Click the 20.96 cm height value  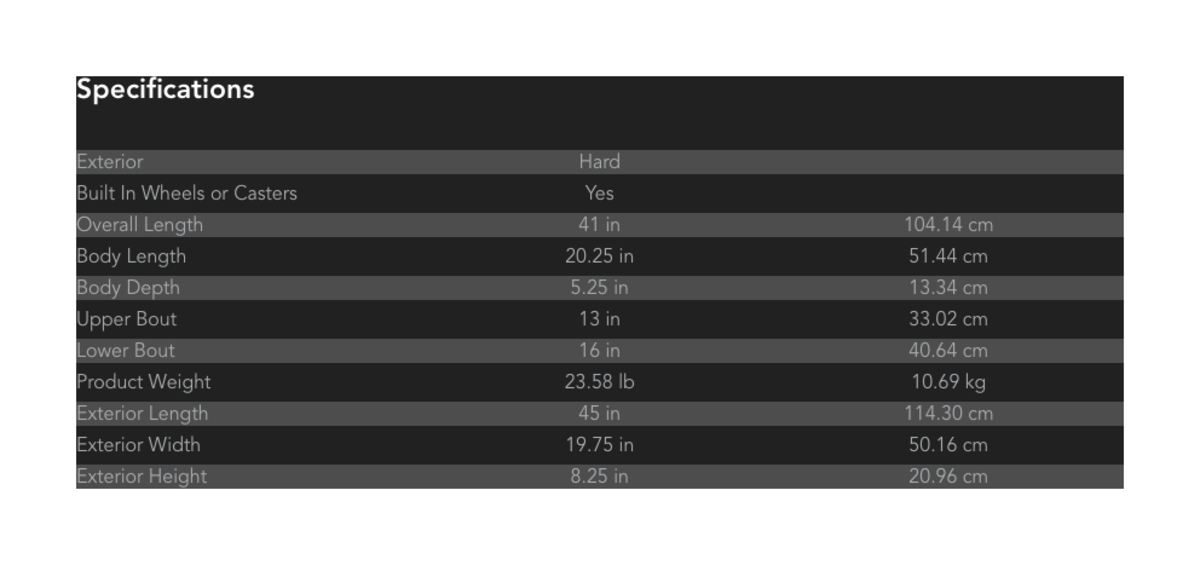pos(948,477)
